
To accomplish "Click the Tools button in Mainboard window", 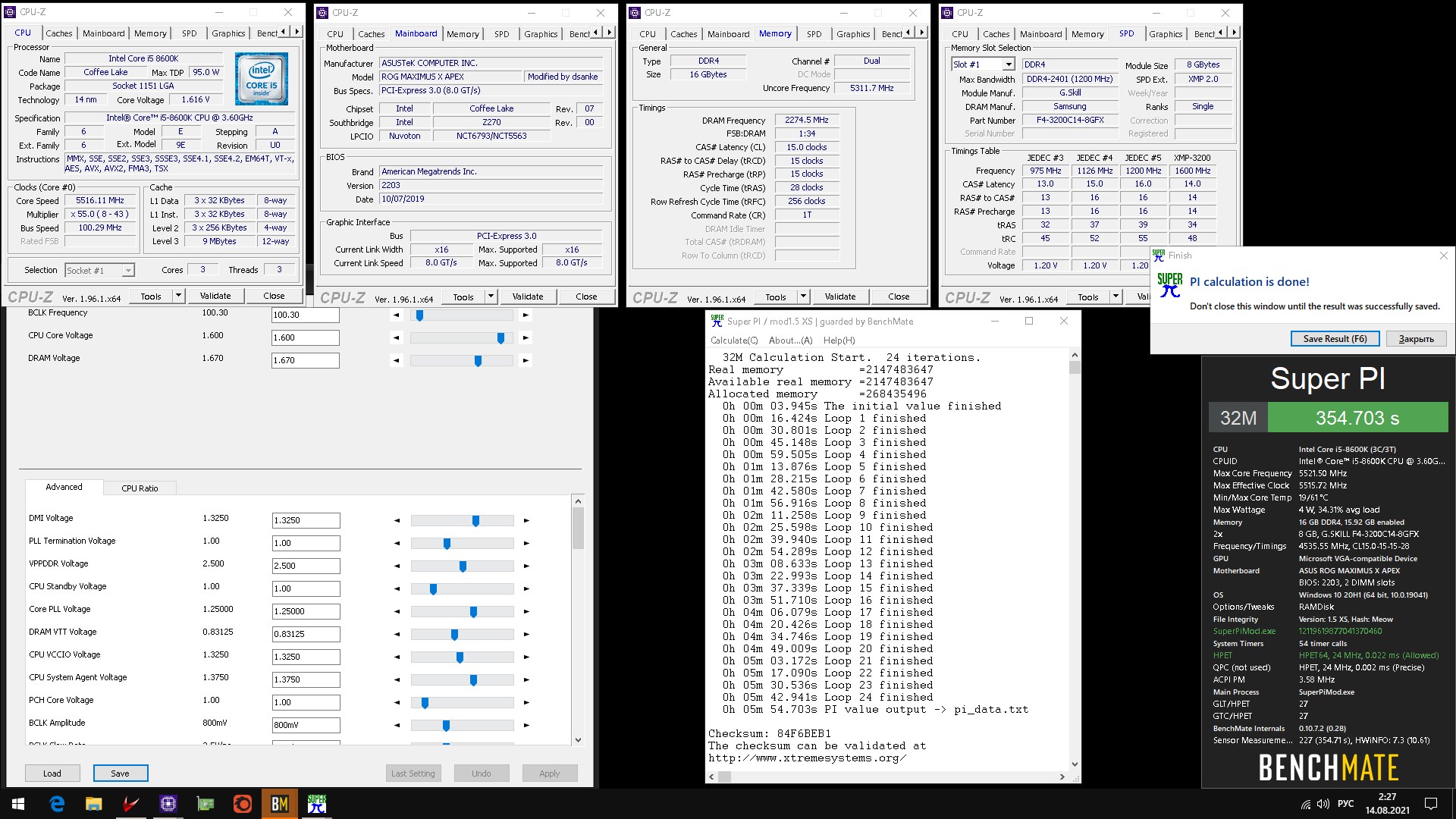I will click(463, 297).
